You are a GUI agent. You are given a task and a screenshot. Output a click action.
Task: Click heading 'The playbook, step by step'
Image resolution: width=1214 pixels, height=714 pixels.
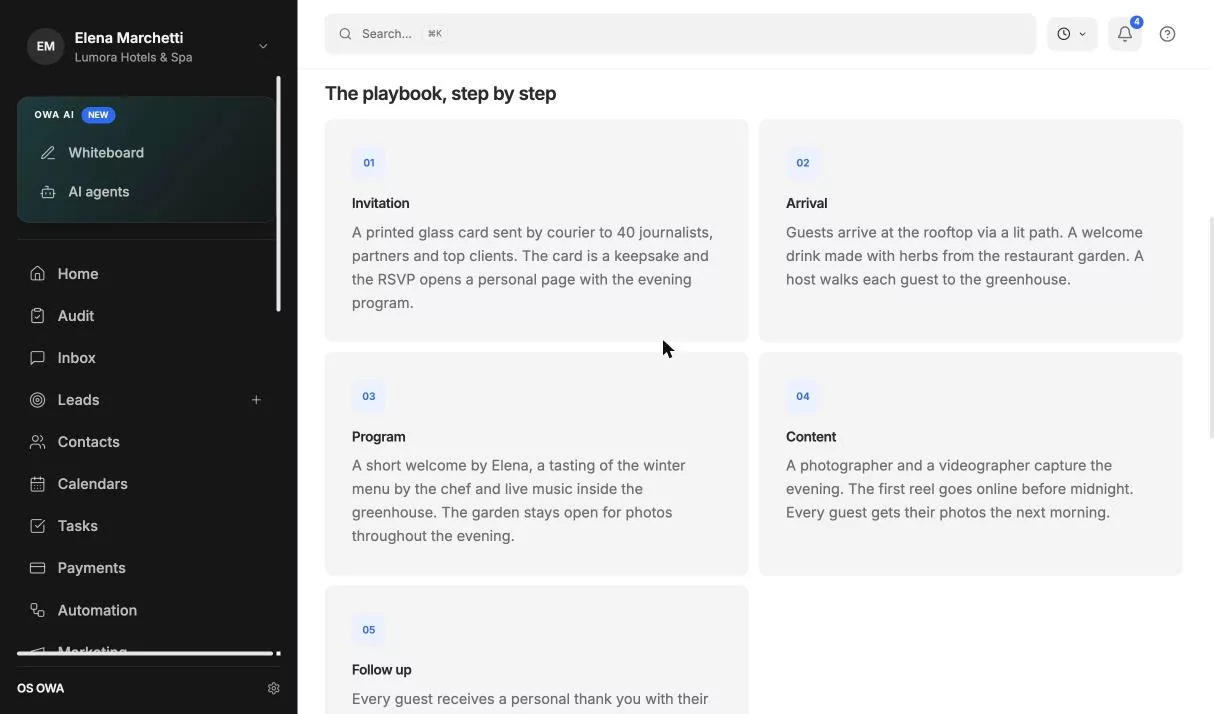(x=441, y=93)
